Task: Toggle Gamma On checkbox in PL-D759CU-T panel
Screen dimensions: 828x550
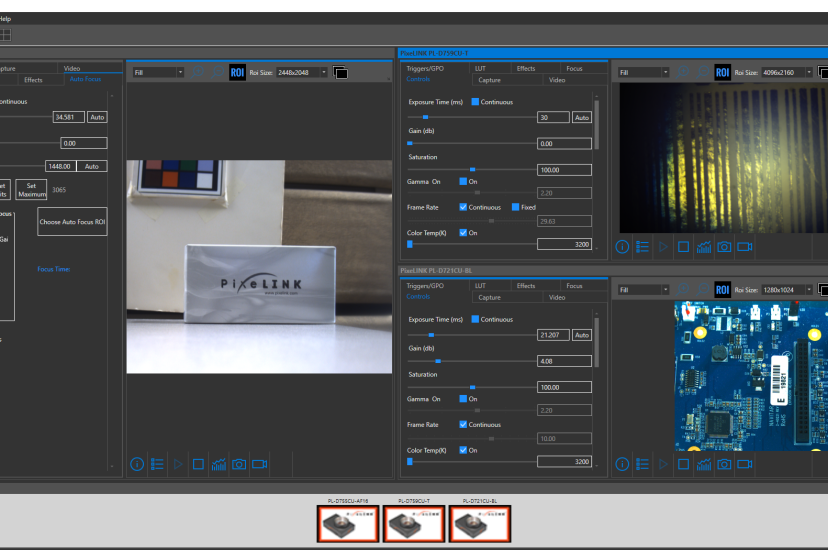Action: click(x=463, y=182)
